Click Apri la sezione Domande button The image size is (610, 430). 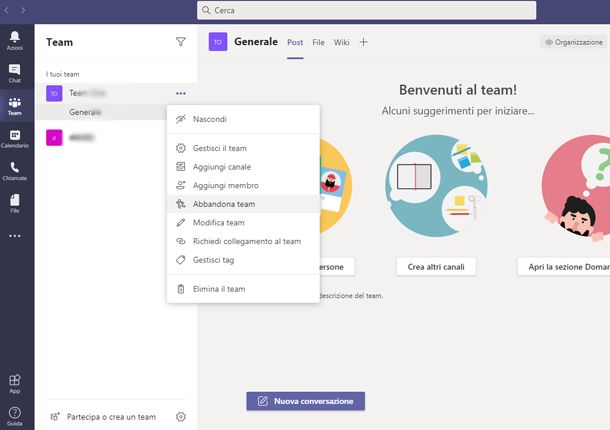(564, 267)
